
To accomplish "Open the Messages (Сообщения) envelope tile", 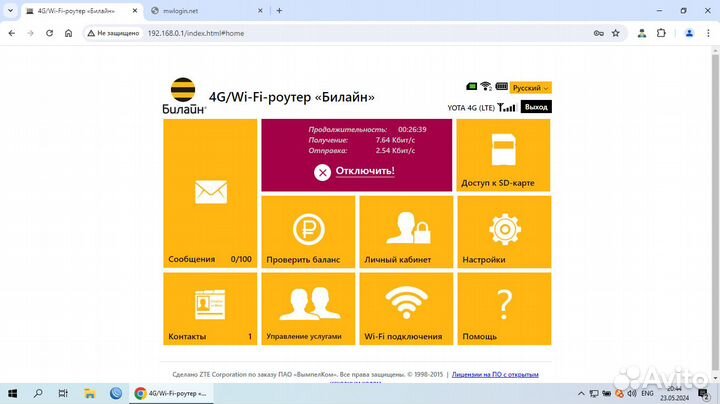I will (210, 193).
